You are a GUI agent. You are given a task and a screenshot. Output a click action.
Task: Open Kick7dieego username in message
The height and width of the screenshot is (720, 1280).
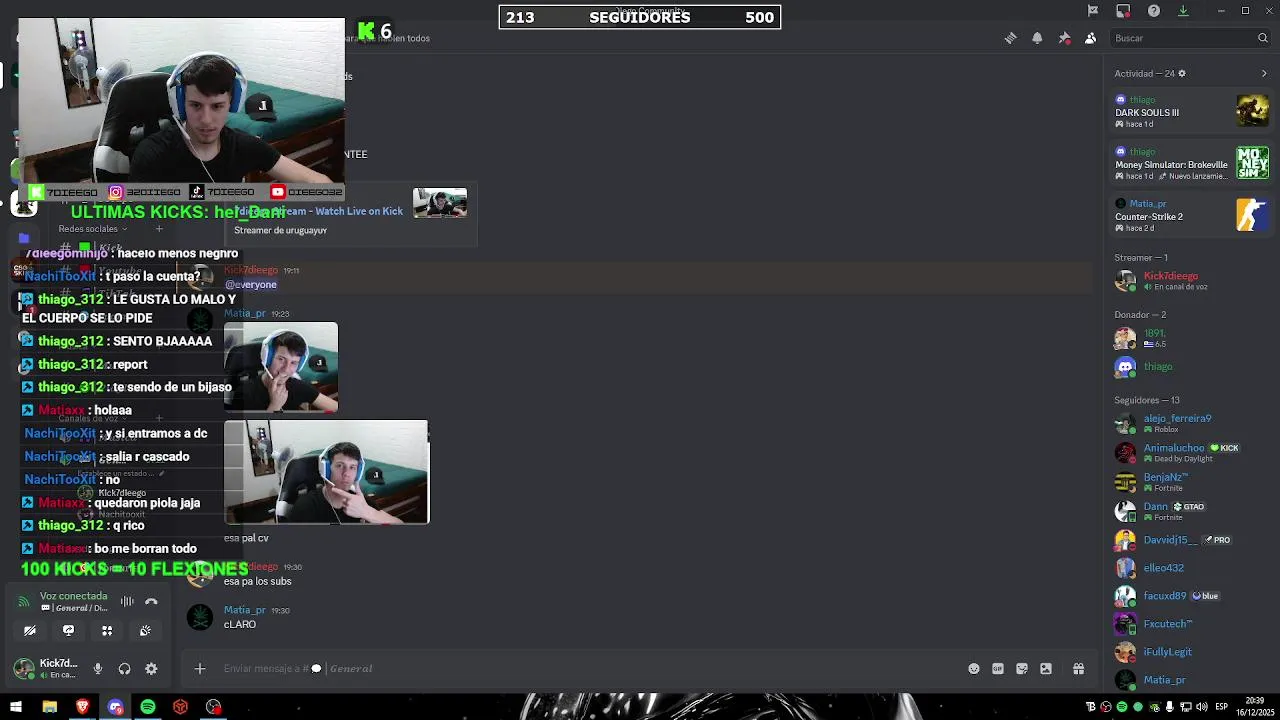coord(250,270)
